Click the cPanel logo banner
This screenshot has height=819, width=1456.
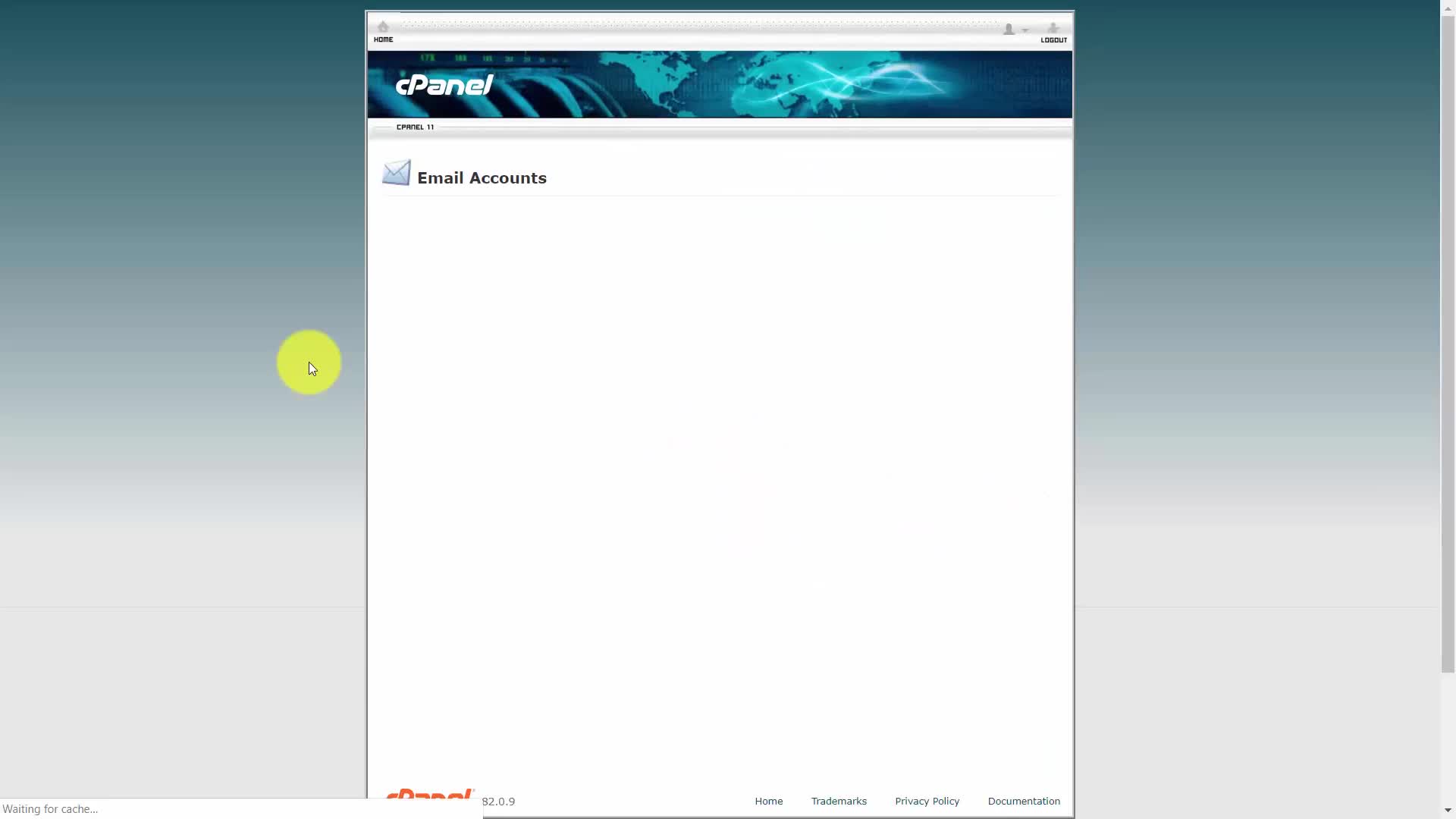[x=444, y=84]
